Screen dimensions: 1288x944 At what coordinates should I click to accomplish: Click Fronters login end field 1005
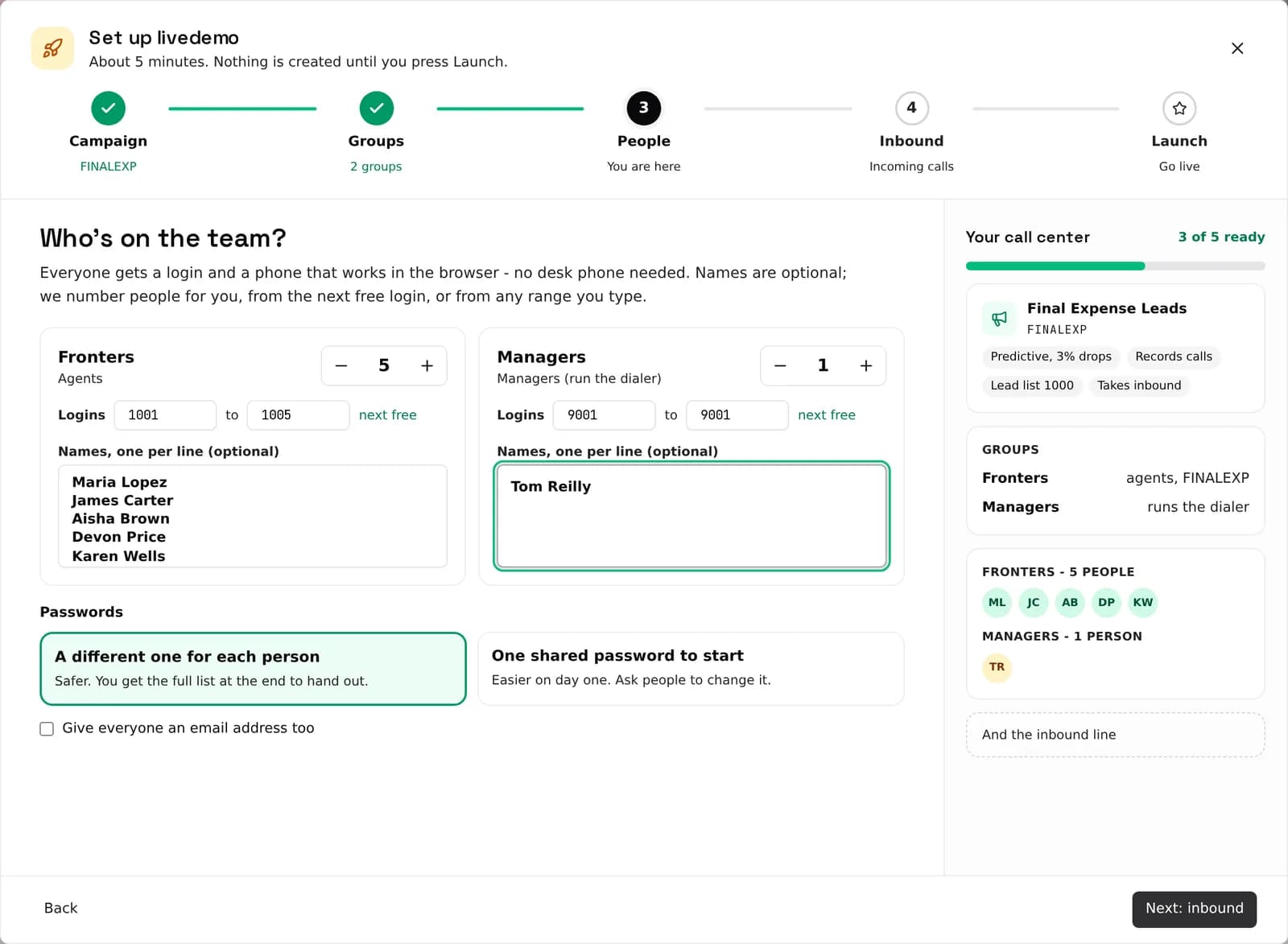point(298,415)
